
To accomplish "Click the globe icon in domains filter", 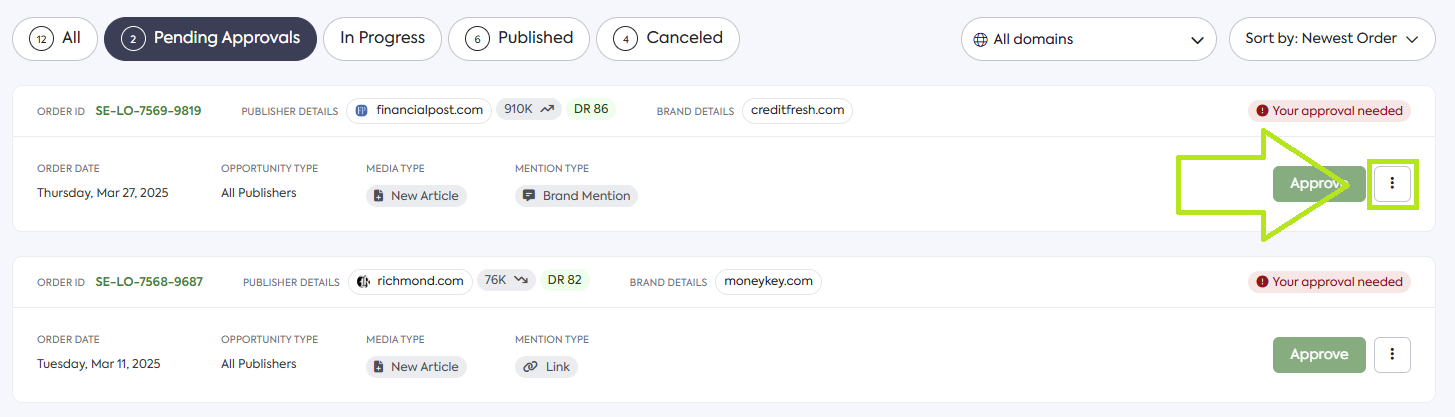I will (980, 40).
